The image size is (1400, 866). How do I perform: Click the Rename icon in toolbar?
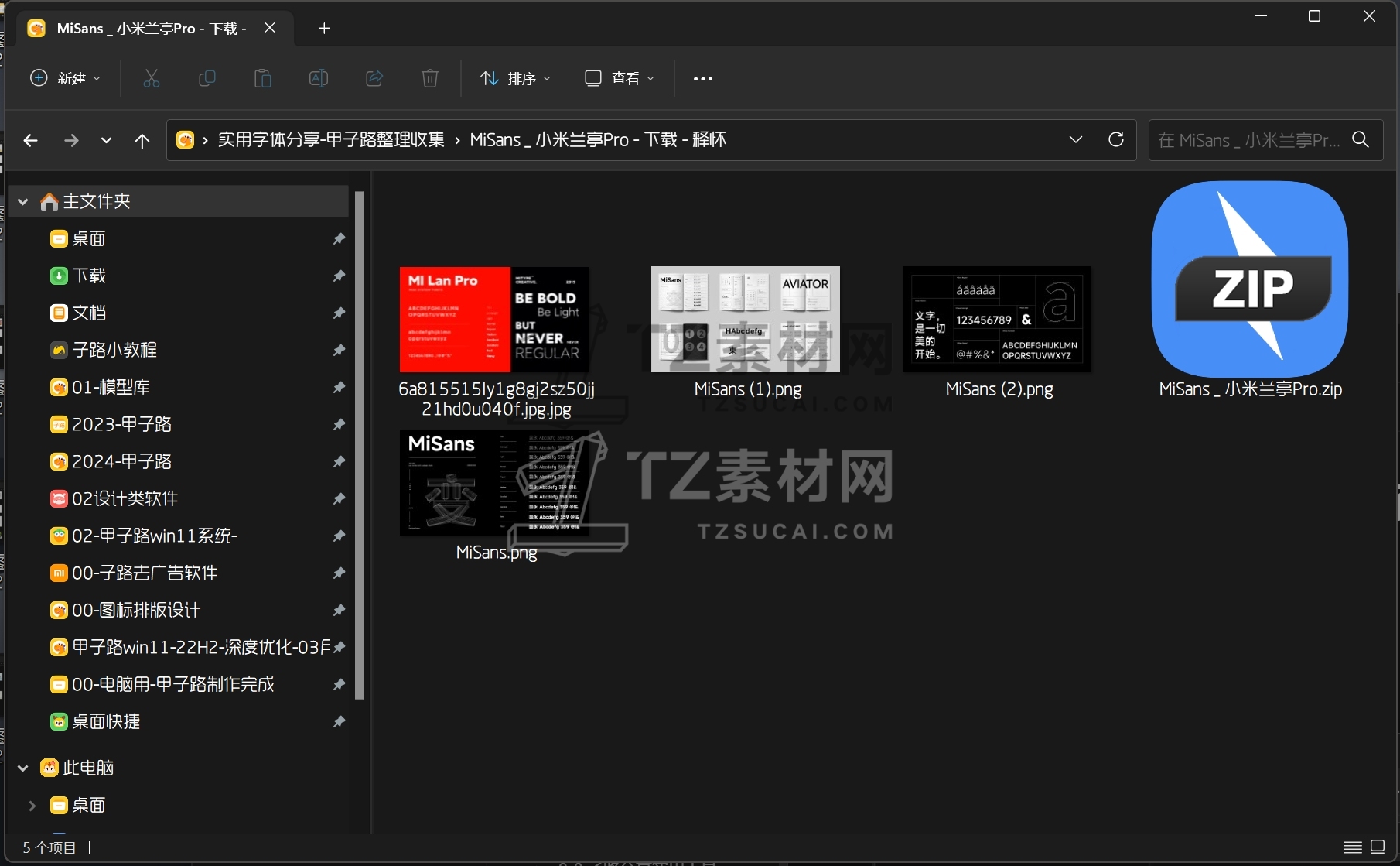pos(319,78)
